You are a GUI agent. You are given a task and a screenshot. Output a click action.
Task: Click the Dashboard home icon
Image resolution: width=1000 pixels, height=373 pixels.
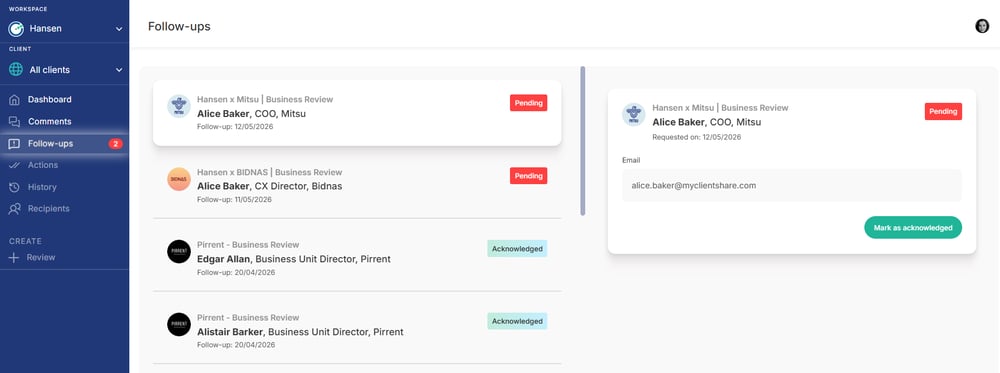pos(14,99)
